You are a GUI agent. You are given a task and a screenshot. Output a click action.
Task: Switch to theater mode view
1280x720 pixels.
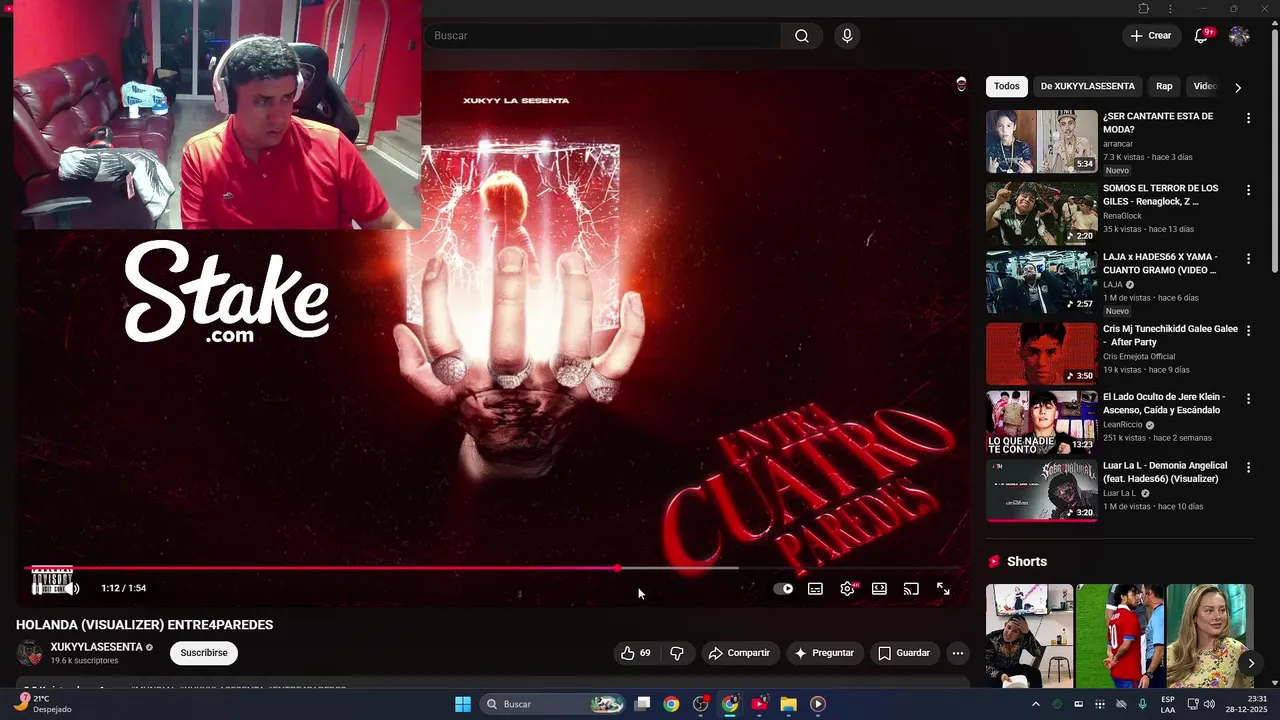tap(879, 589)
